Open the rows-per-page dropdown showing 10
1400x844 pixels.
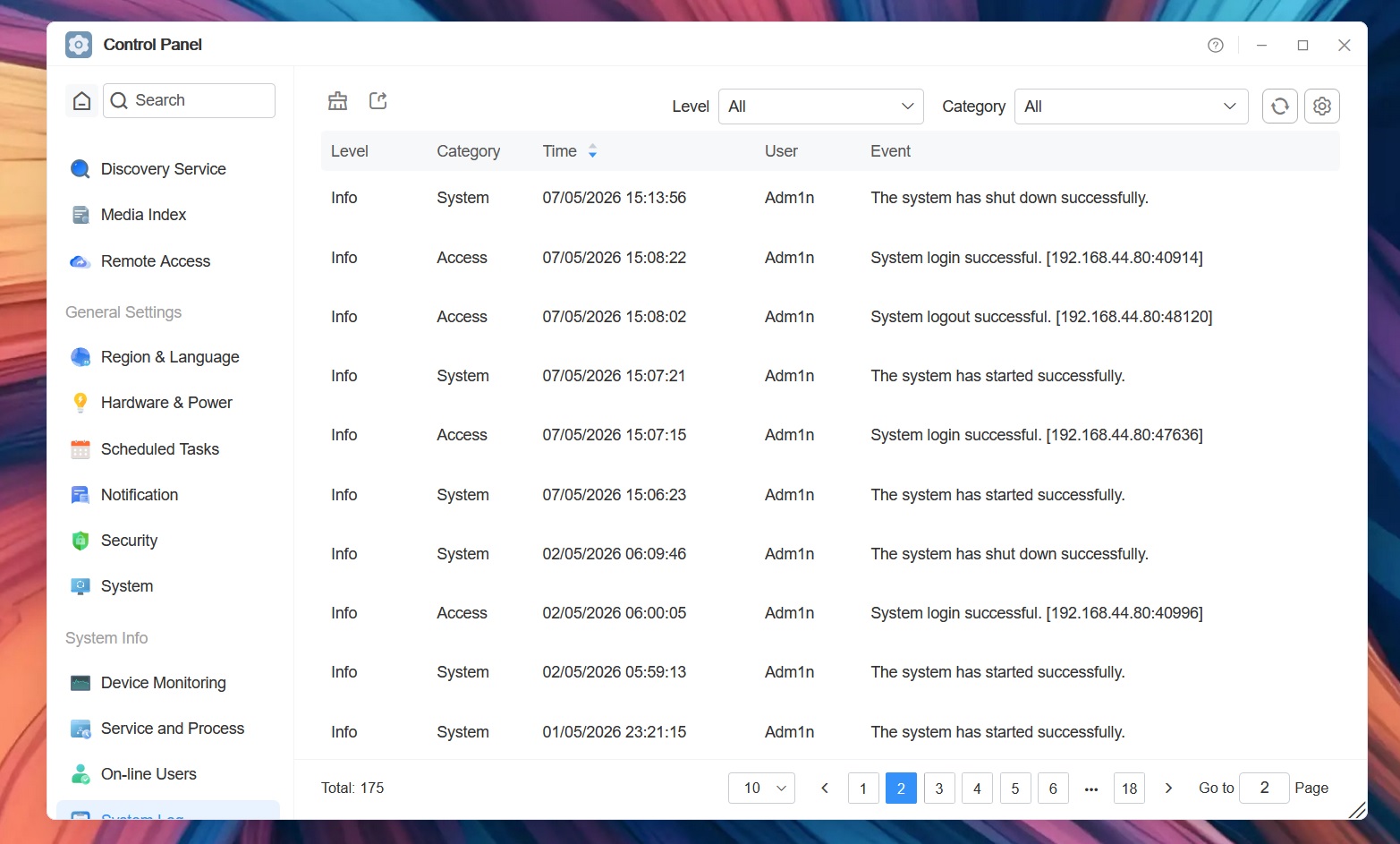coord(761,788)
